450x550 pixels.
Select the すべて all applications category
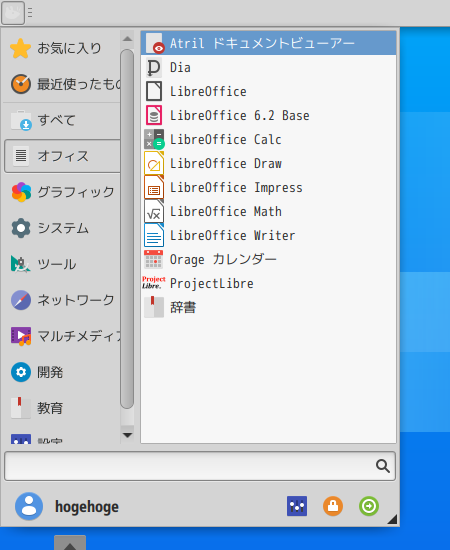point(62,120)
